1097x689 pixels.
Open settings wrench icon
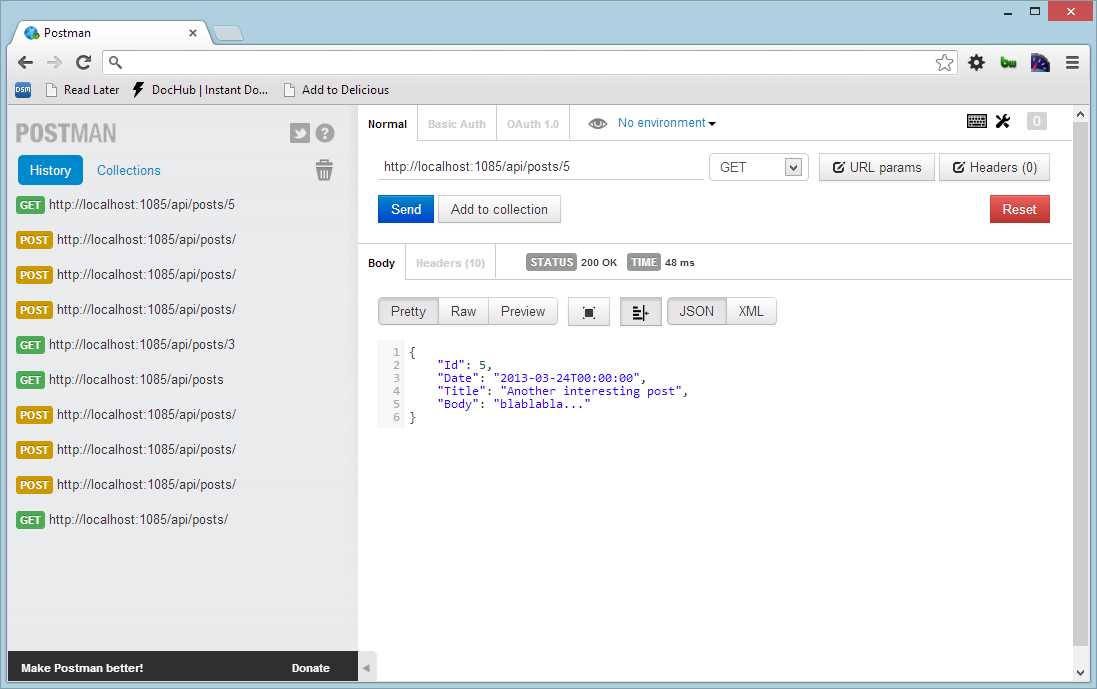point(1003,121)
